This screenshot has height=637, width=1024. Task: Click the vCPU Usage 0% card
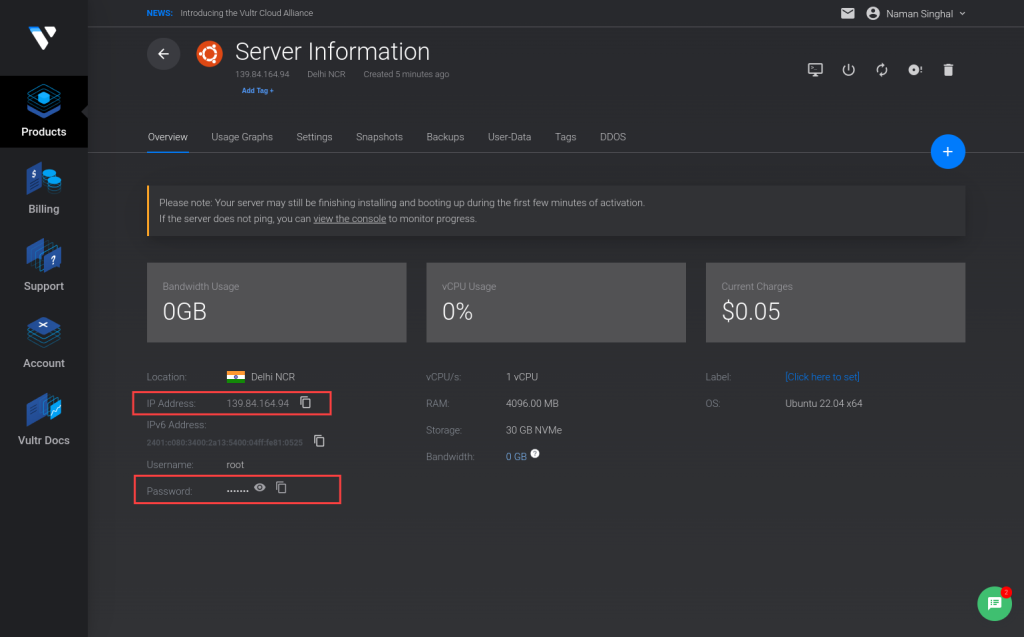click(556, 302)
